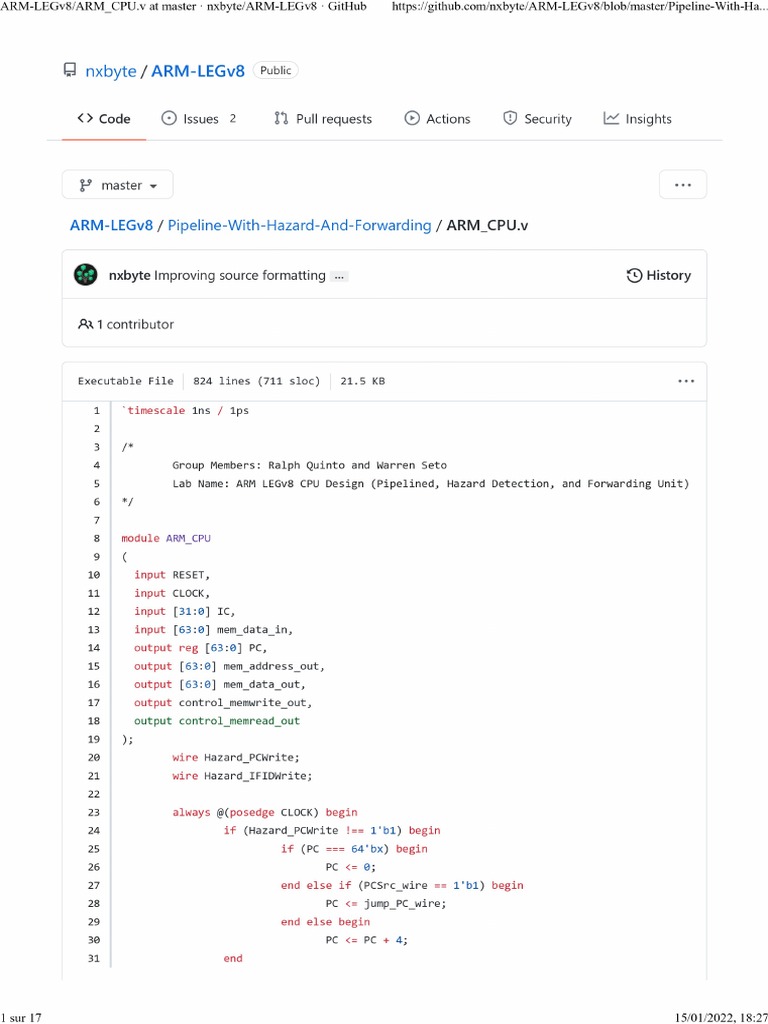Open the ARM-LEGv8 repository name link
The width and height of the screenshot is (768, 1024).
click(199, 71)
